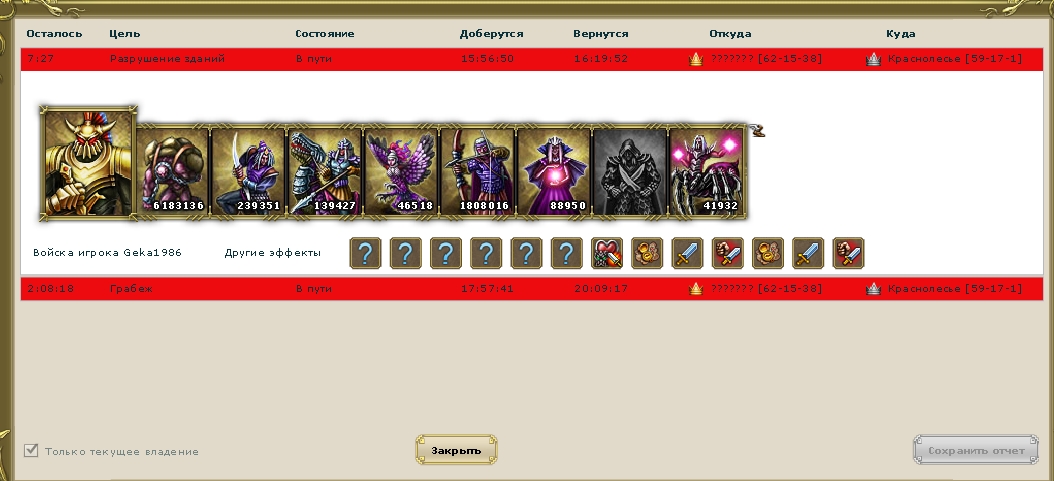This screenshot has width=1054, height=481.
Task: Click the first unknown question-mark effect icon
Action: [x=365, y=253]
